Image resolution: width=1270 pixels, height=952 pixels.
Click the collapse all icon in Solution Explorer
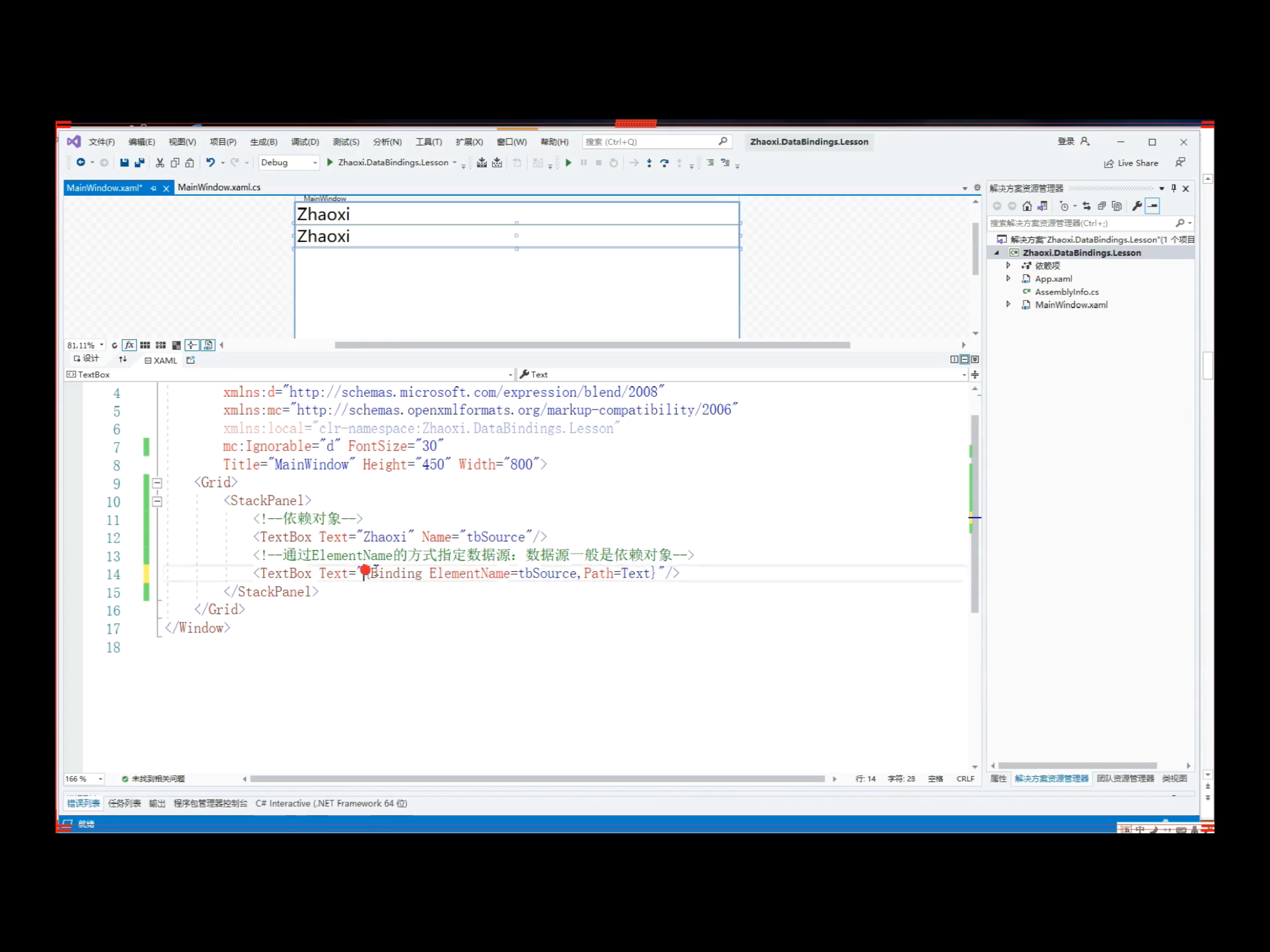coord(1102,206)
